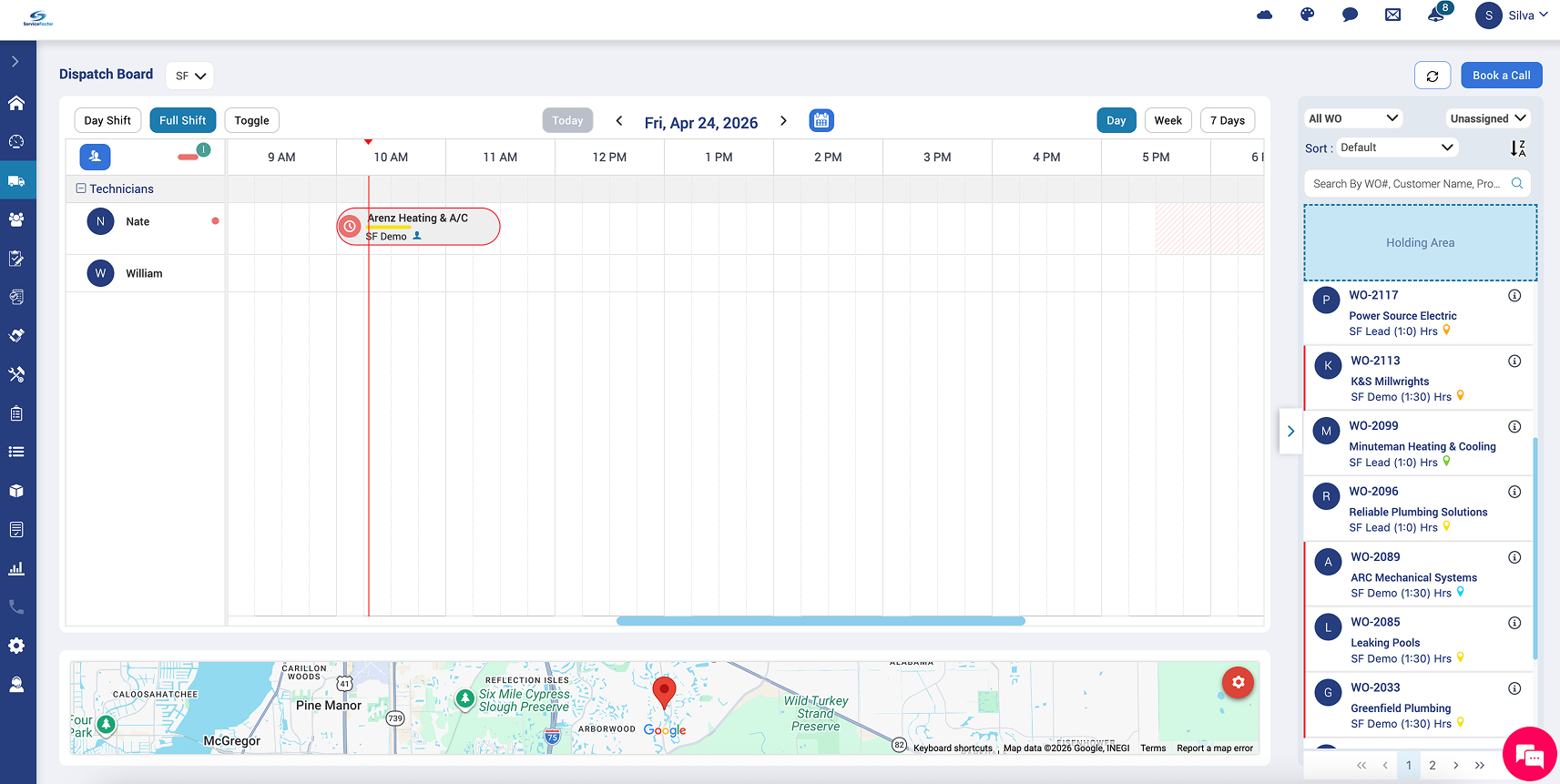Open the clipboard icon in sidebar
Screen dimensions: 1560x784
pos(16,413)
